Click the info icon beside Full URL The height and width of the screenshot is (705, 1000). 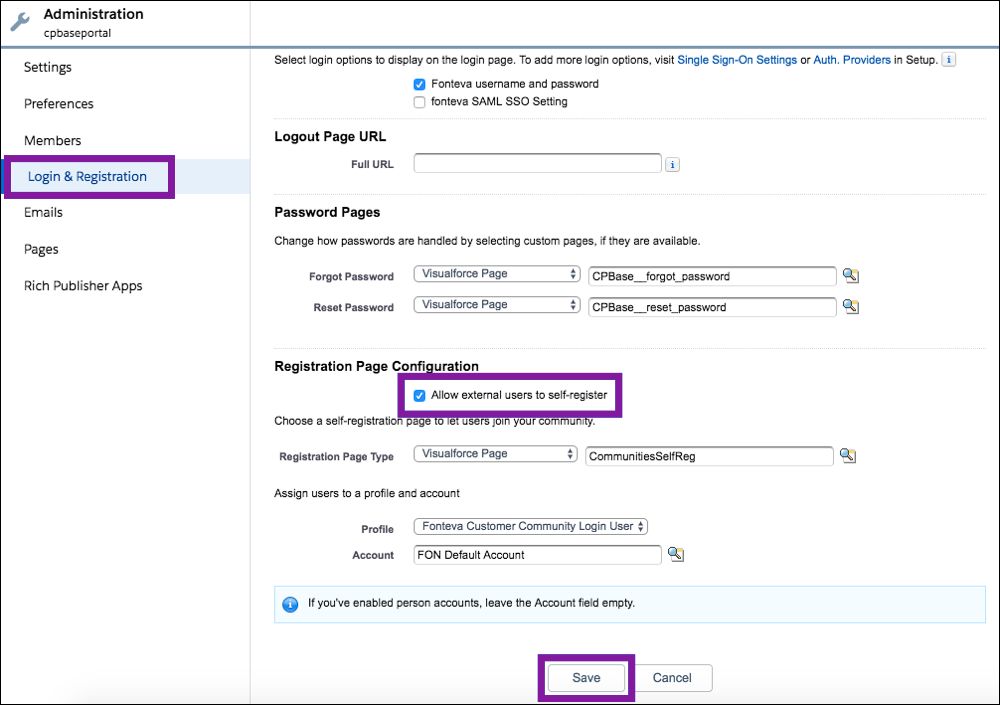click(x=672, y=163)
